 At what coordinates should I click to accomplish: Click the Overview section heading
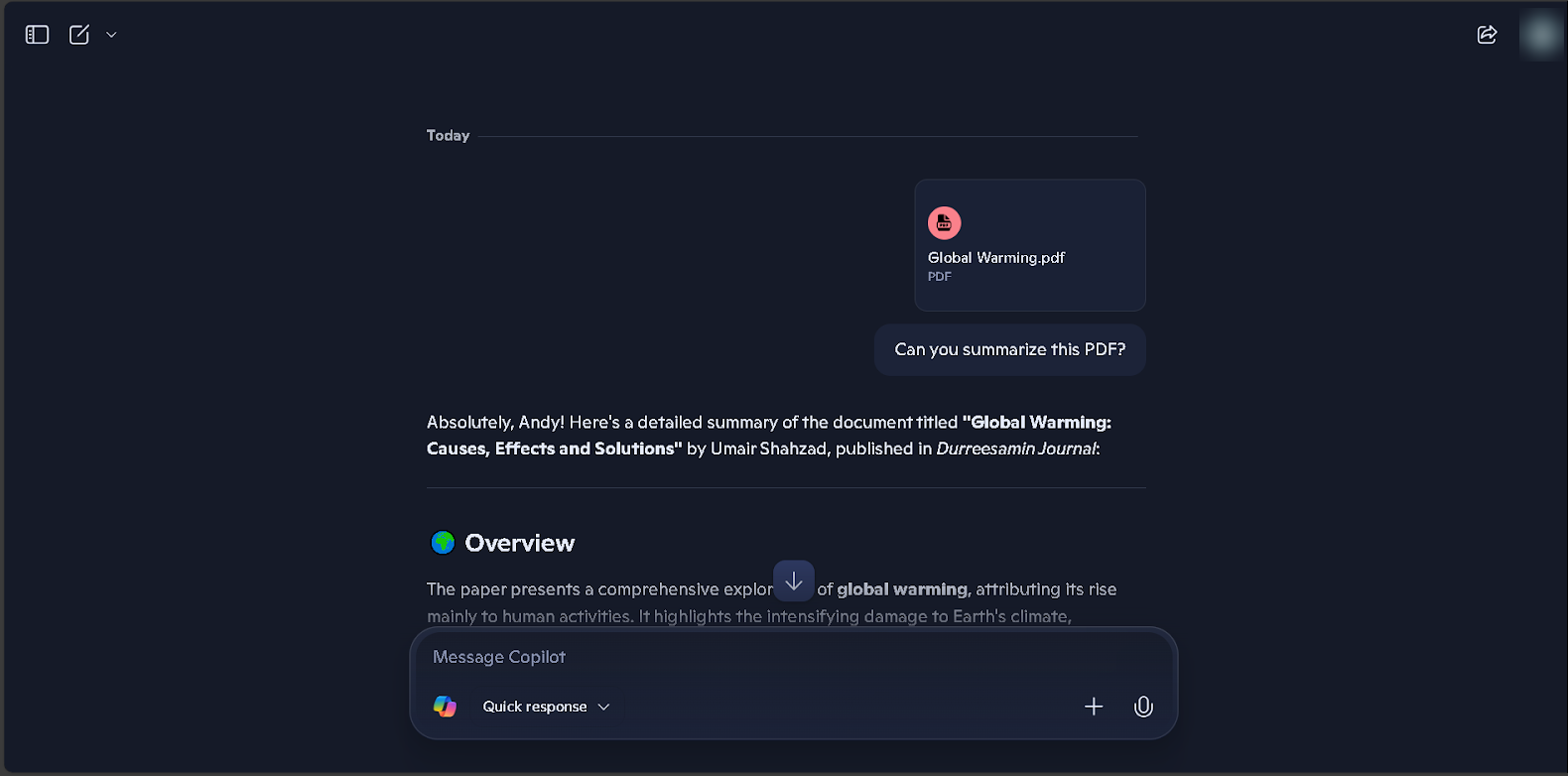coord(519,543)
